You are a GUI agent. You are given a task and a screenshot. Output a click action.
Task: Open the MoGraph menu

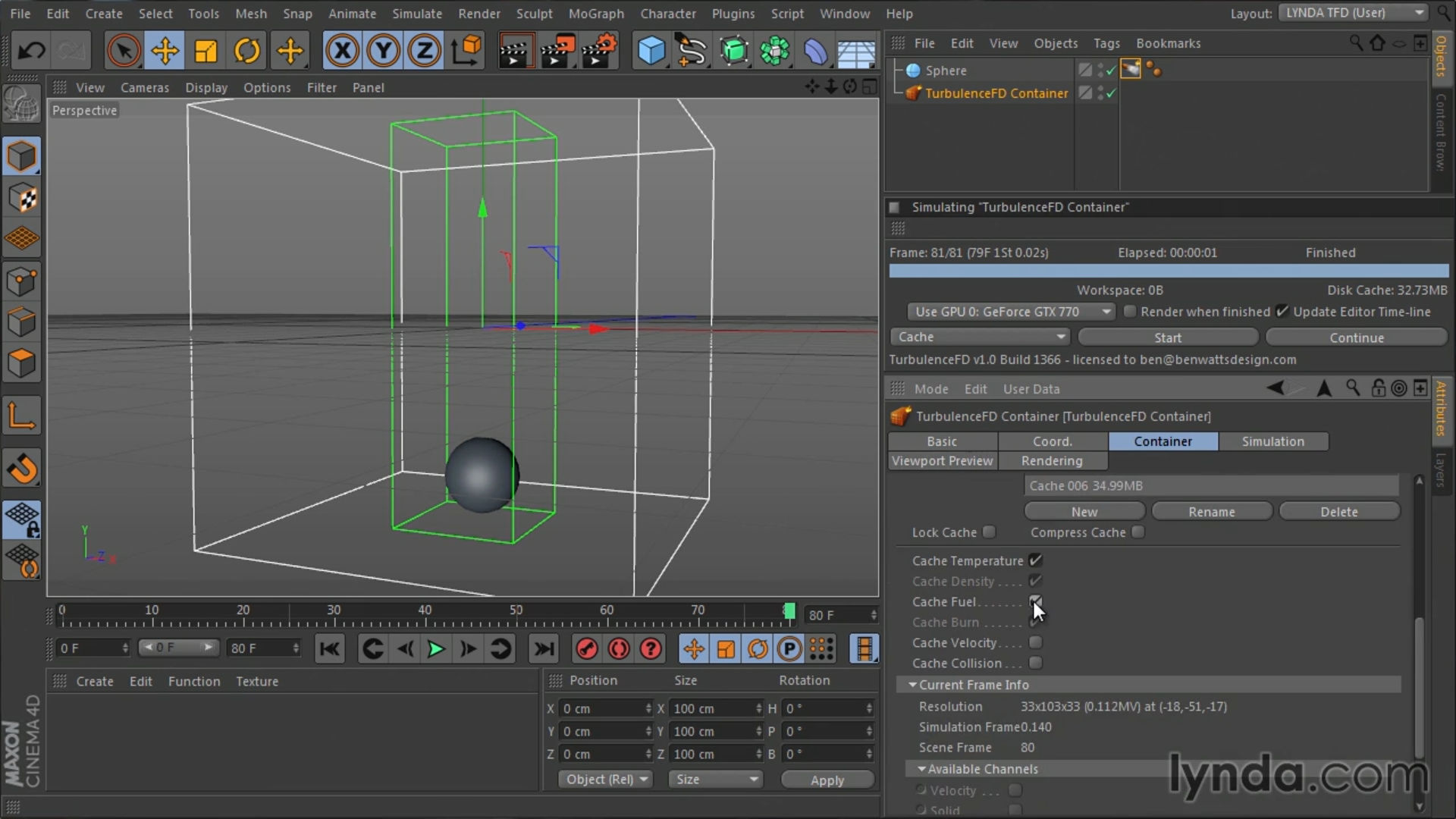[x=596, y=14]
